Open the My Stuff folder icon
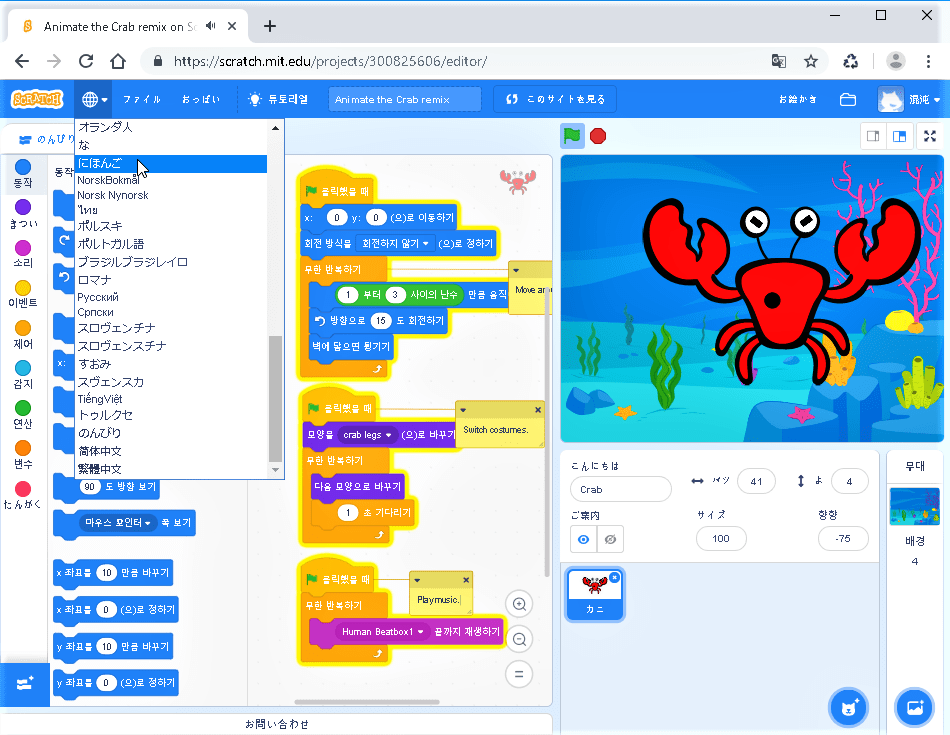Screen dimensions: 950x735 (x=848, y=99)
